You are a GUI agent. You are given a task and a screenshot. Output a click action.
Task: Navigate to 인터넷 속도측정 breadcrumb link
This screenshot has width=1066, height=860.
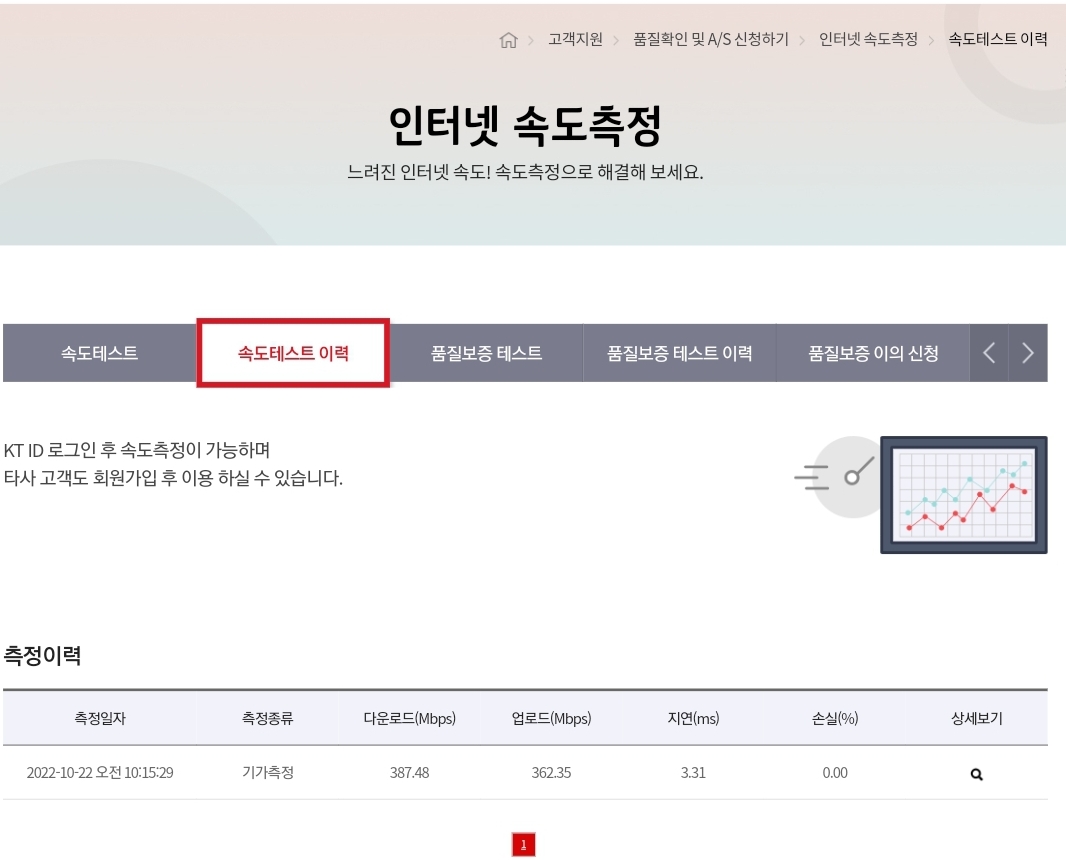(868, 39)
